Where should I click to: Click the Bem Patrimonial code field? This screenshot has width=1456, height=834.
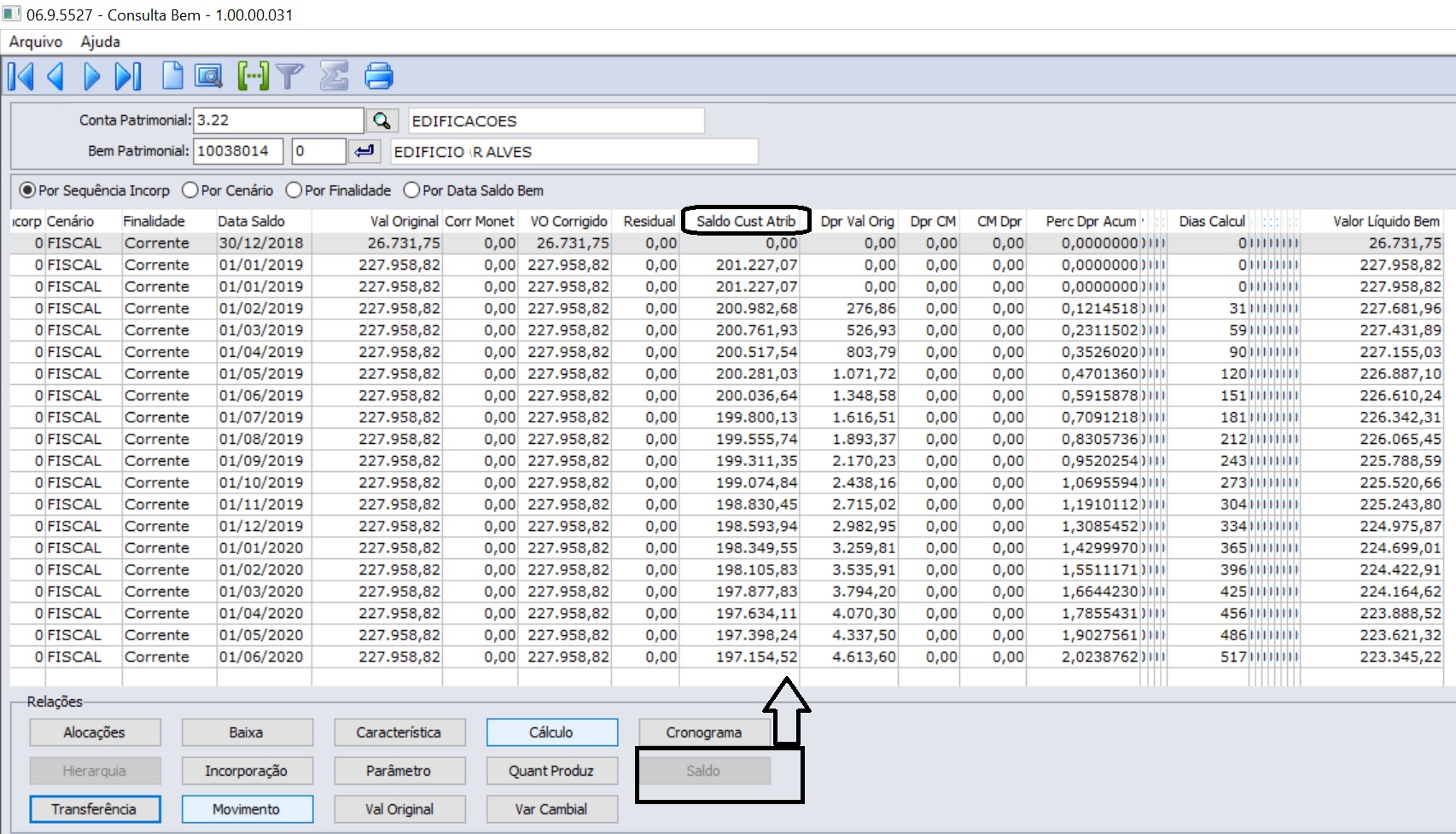(x=239, y=151)
